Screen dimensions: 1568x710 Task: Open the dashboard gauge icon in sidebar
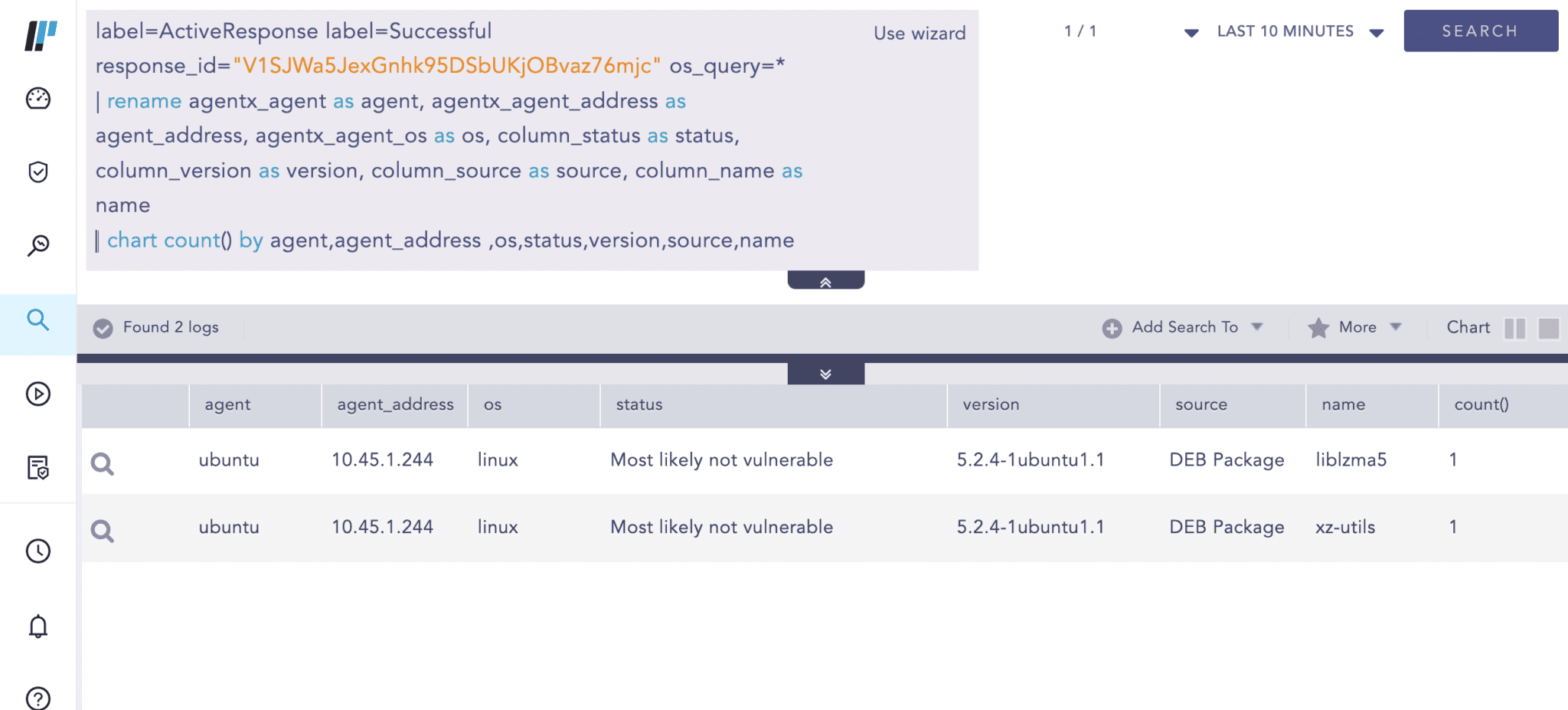click(x=38, y=99)
